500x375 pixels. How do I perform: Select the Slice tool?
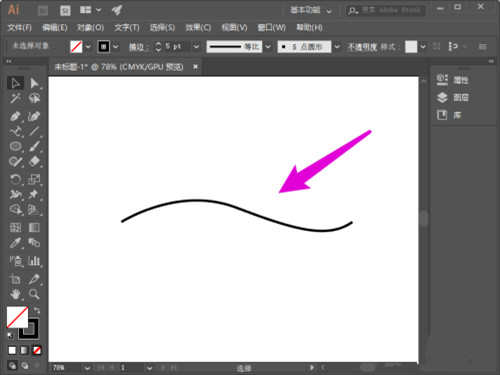(34, 279)
